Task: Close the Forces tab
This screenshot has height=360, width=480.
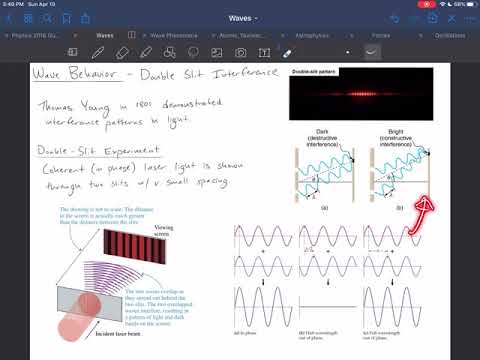Action: click(x=351, y=35)
